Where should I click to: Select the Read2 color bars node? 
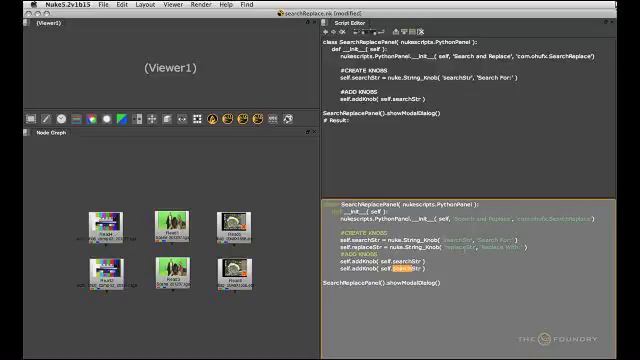pyautogui.click(x=107, y=273)
